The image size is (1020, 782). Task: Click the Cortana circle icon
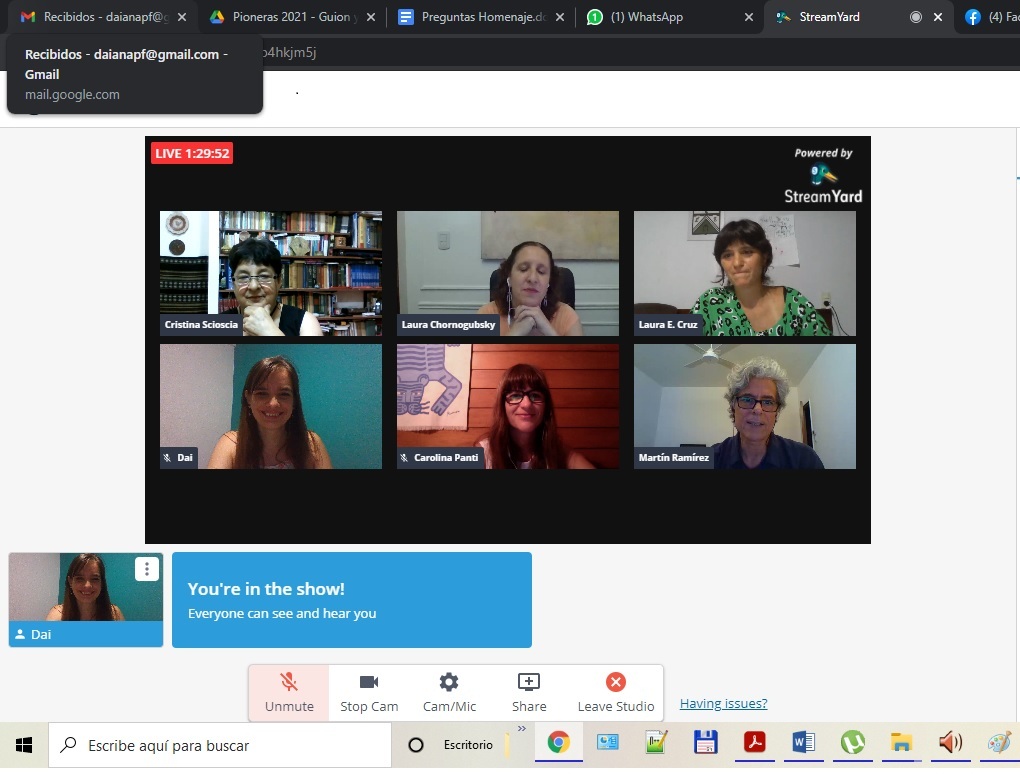click(416, 745)
